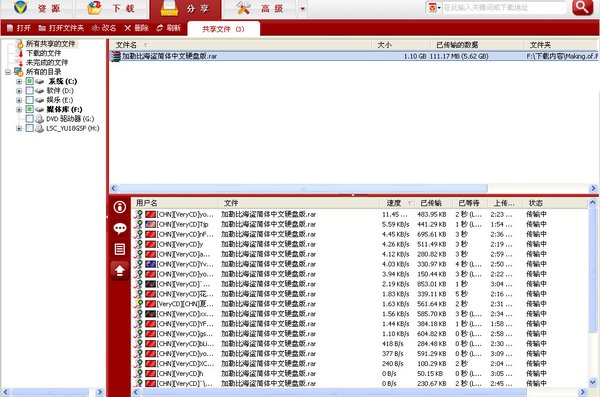The width and height of the screenshot is (600, 397).
Task: Click folder tree scroll right arrow
Action: coord(100,392)
